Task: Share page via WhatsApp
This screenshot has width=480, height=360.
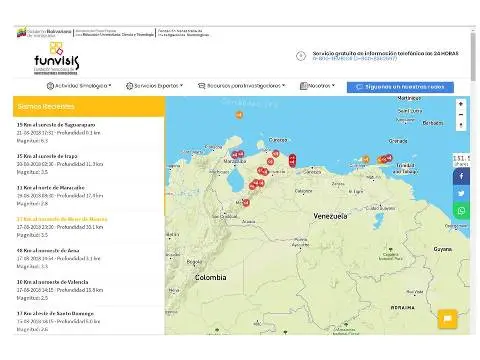Action: point(461,211)
